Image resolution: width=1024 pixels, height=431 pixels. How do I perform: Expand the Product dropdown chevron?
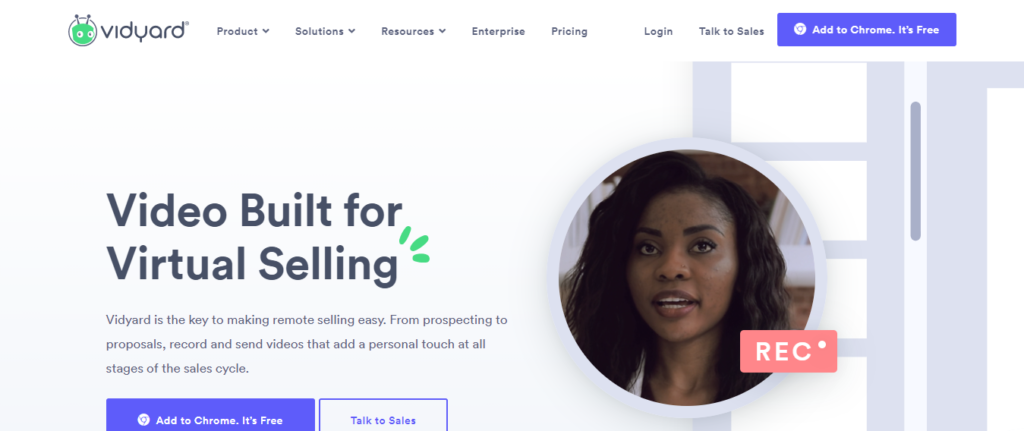(x=266, y=31)
